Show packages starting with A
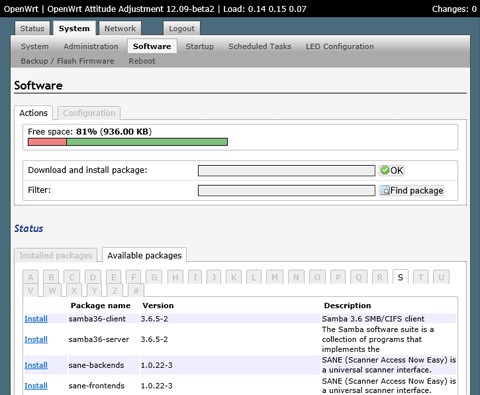 31,277
